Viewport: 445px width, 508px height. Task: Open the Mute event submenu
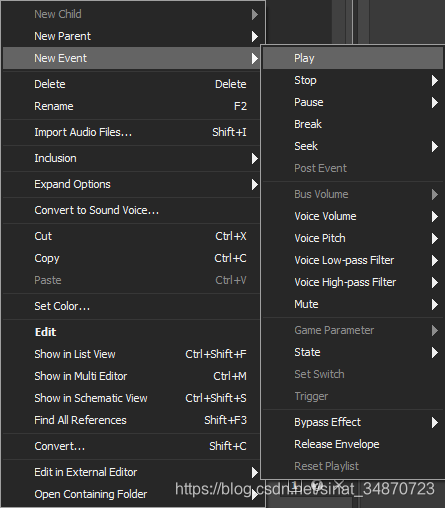click(353, 304)
